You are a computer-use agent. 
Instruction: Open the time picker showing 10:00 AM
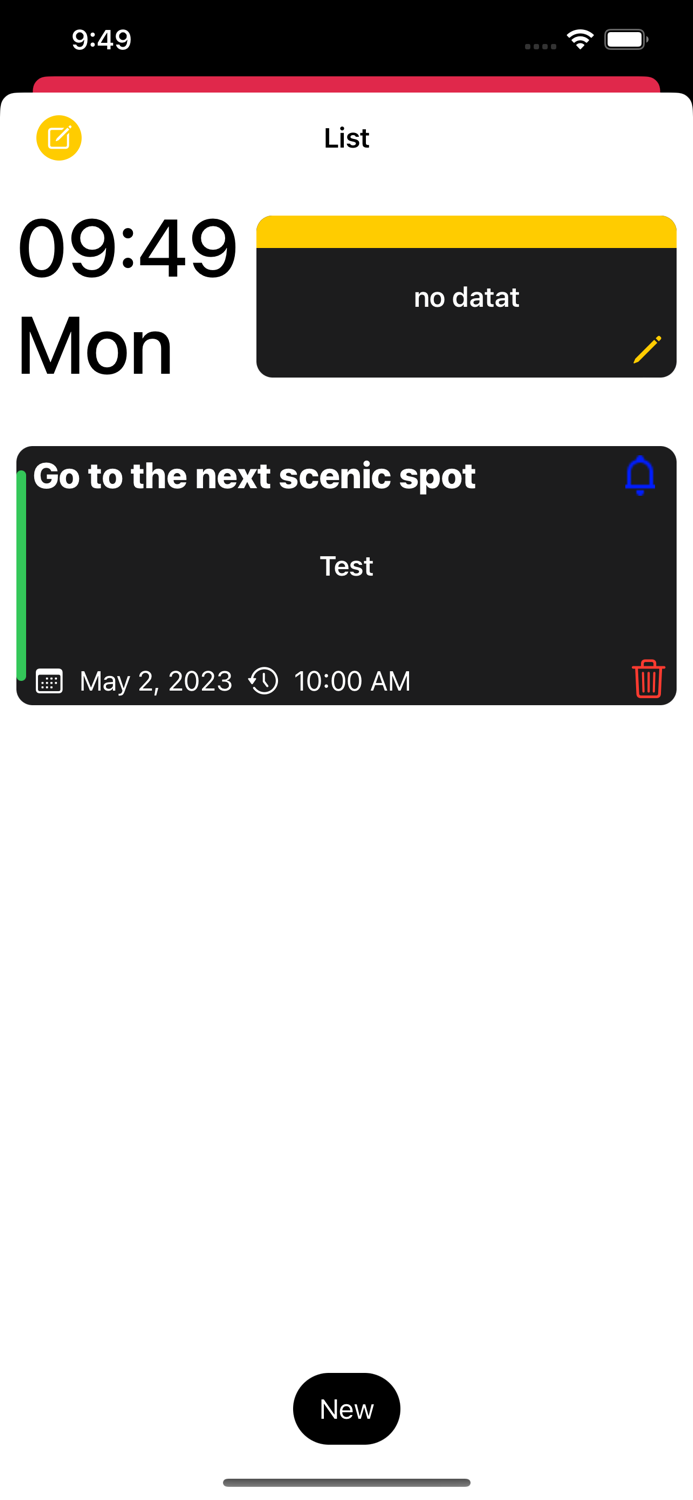(352, 681)
